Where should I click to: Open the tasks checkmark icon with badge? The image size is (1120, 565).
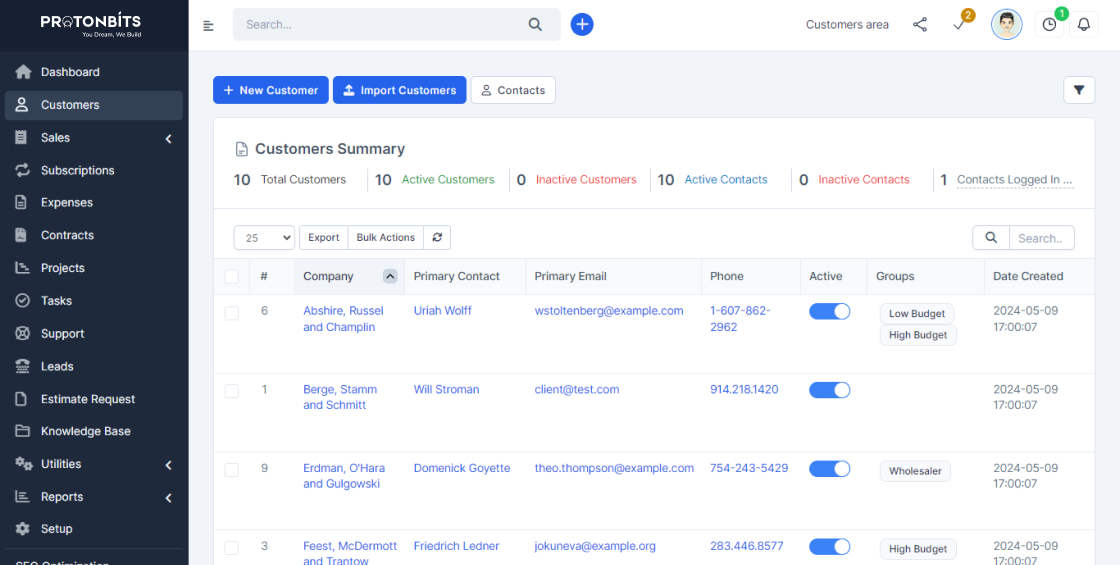pyautogui.click(x=959, y=25)
